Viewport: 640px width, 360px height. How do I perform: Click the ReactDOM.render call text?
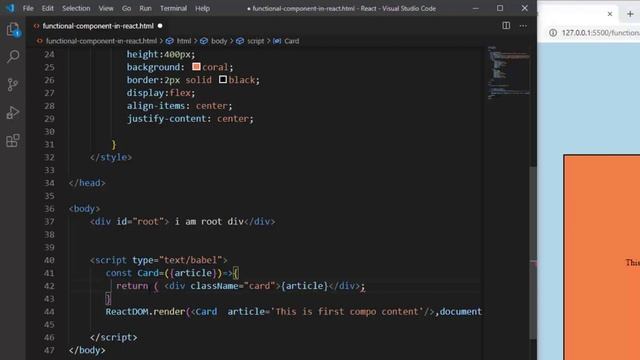pos(145,312)
